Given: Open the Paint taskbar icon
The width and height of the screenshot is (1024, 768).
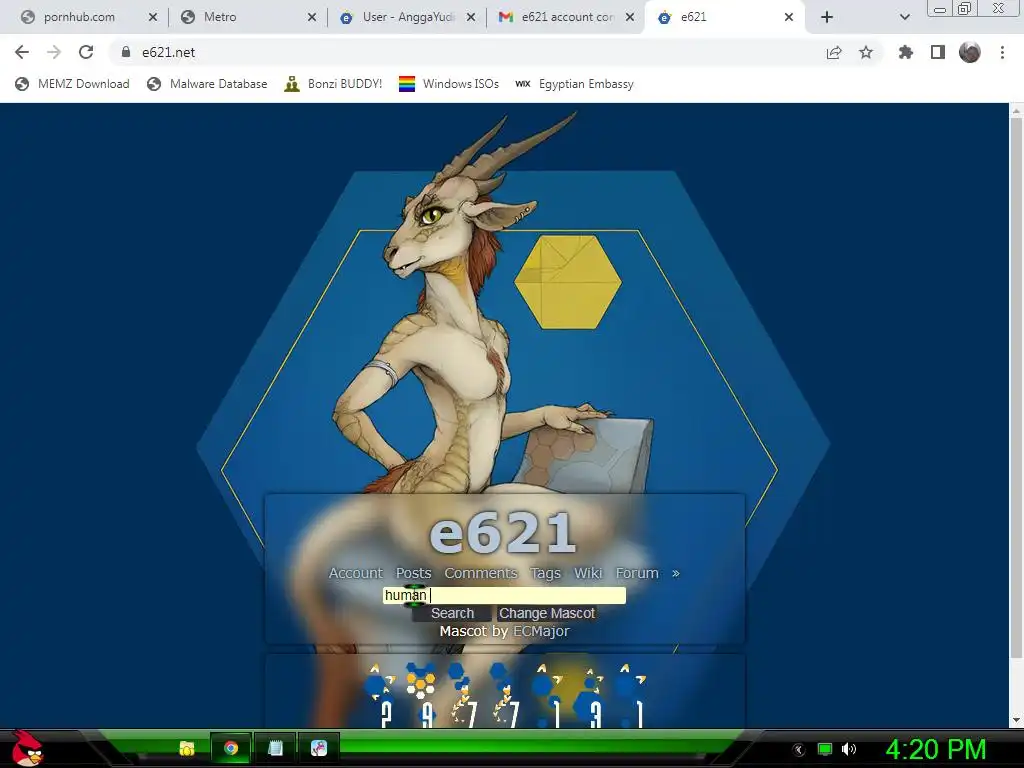Looking at the screenshot, I should [x=319, y=748].
